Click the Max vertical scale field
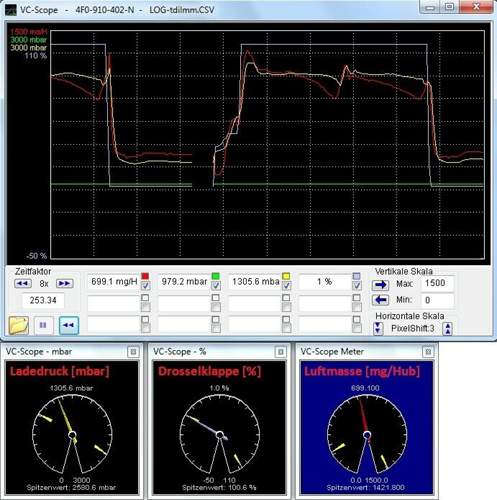Image resolution: width=497 pixels, height=500 pixels. [x=437, y=283]
